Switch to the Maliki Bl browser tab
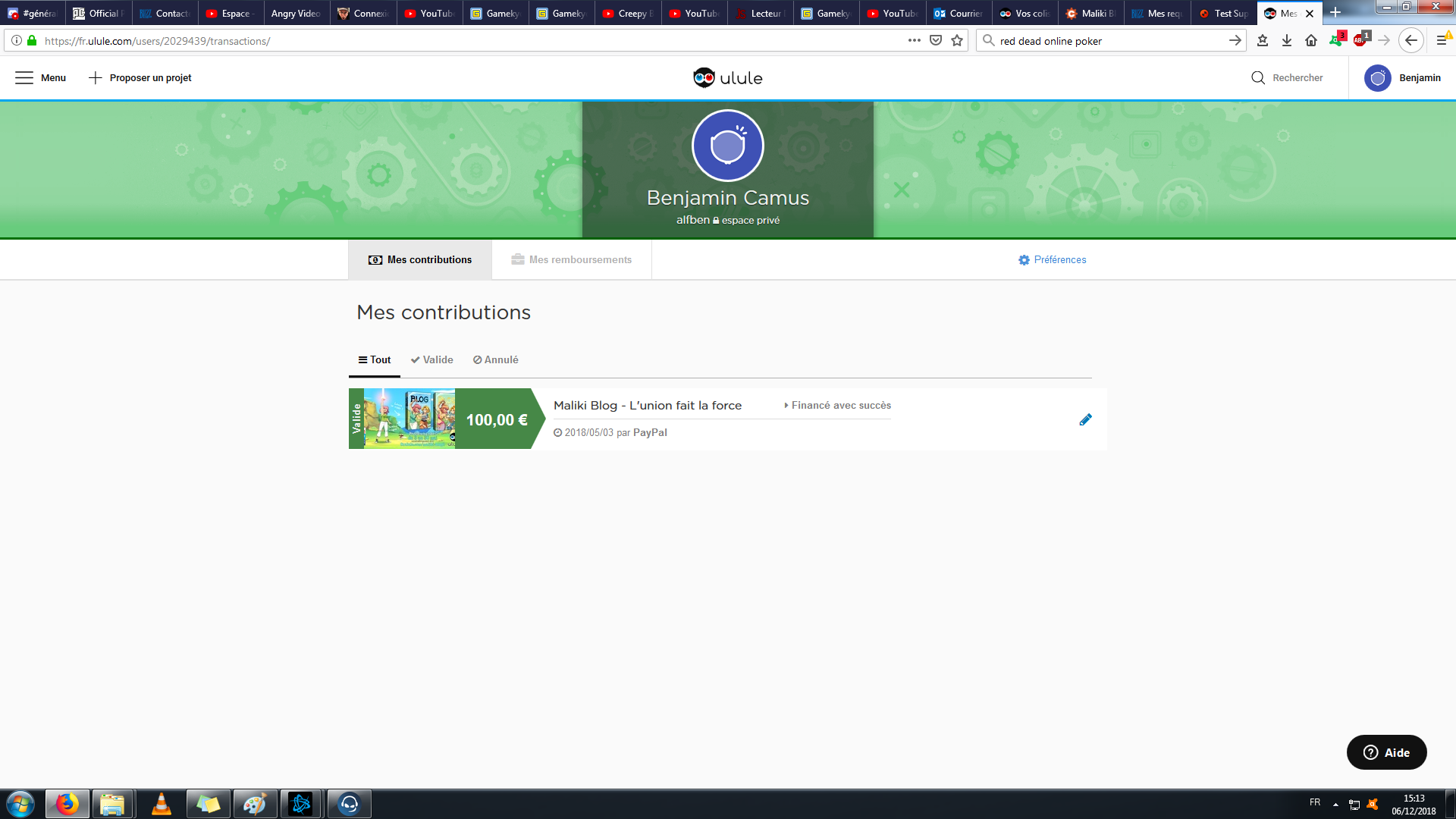 coord(1090,13)
